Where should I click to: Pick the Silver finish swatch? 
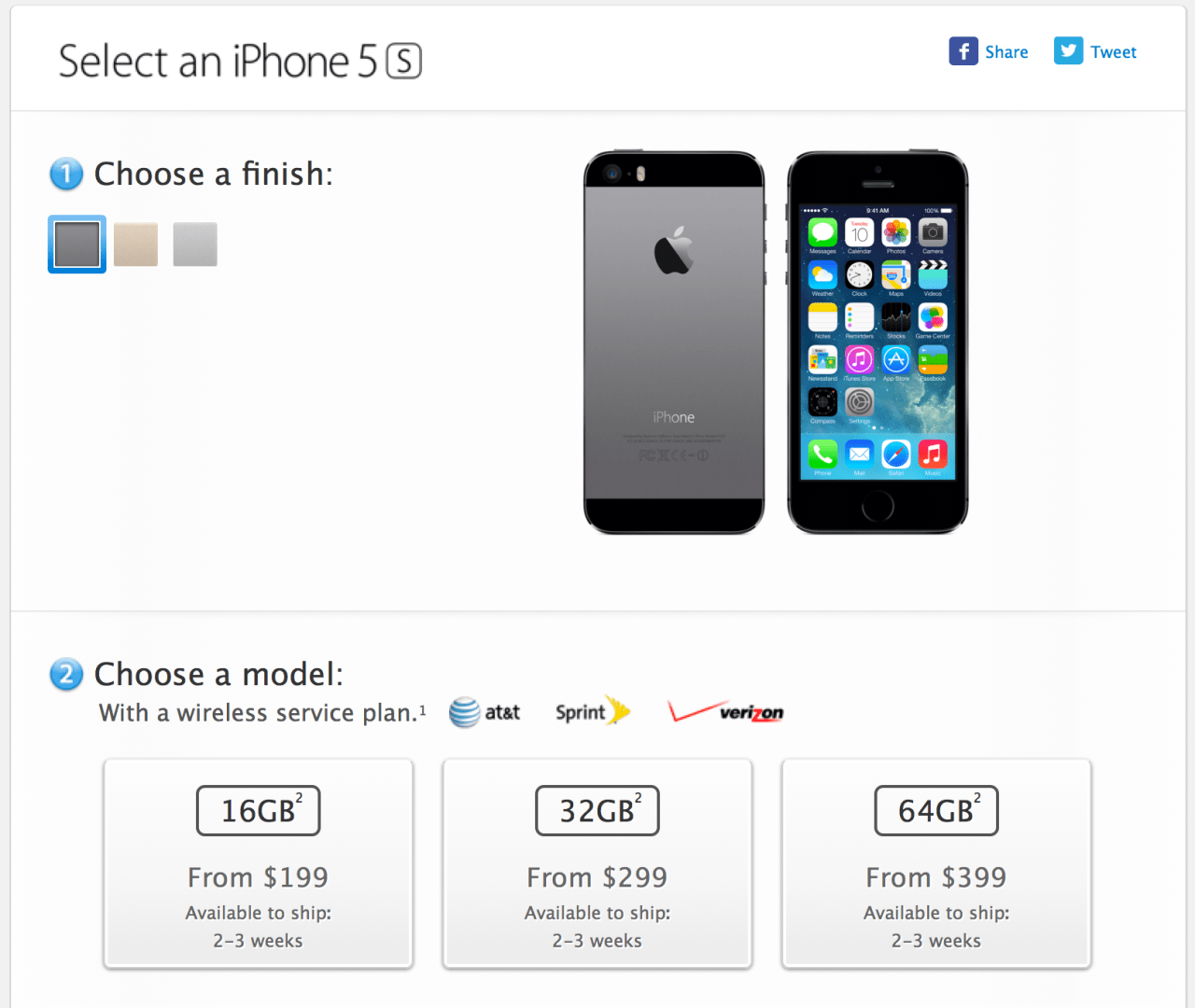tap(195, 245)
